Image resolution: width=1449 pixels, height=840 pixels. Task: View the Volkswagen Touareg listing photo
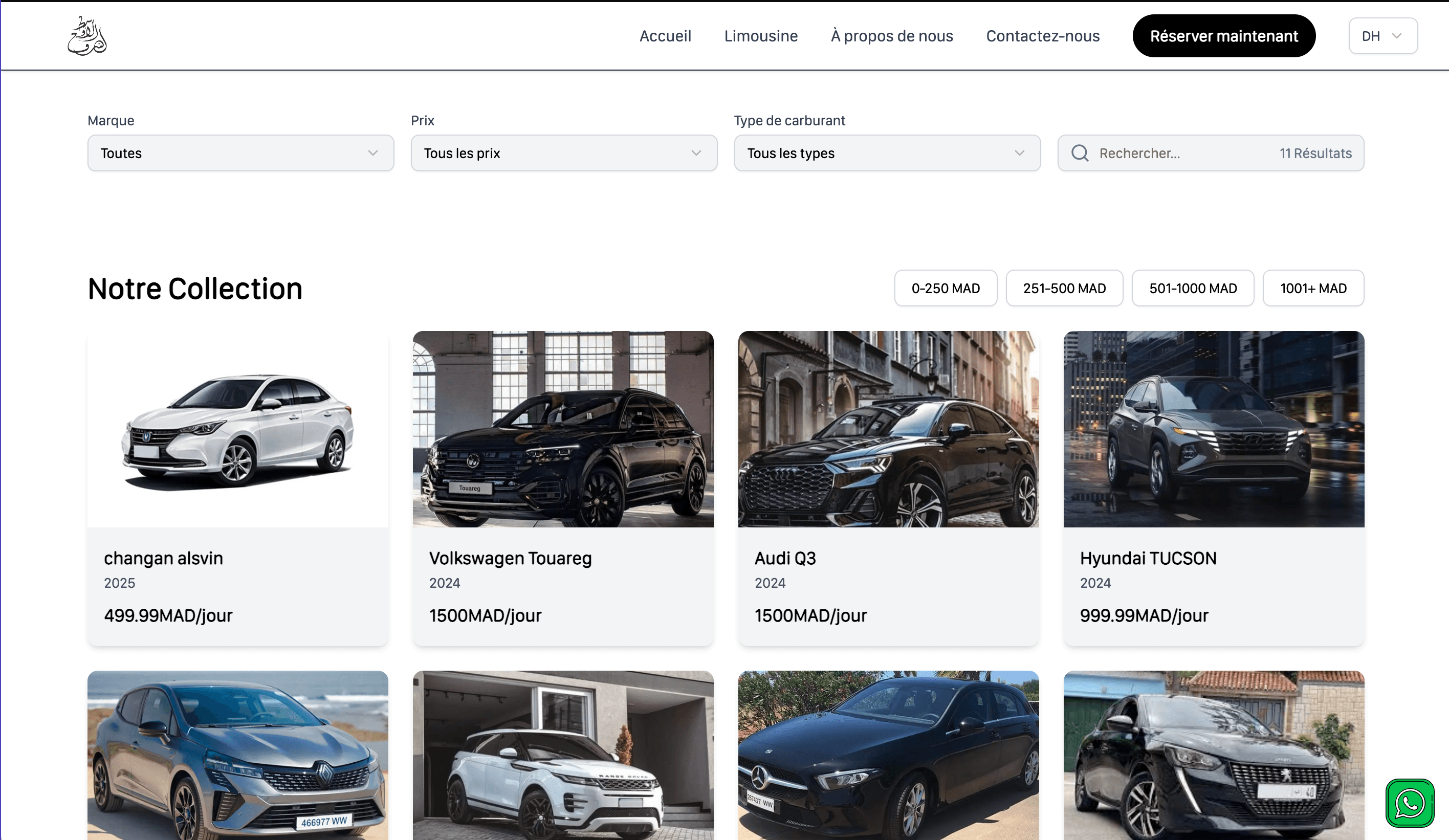[x=563, y=430]
